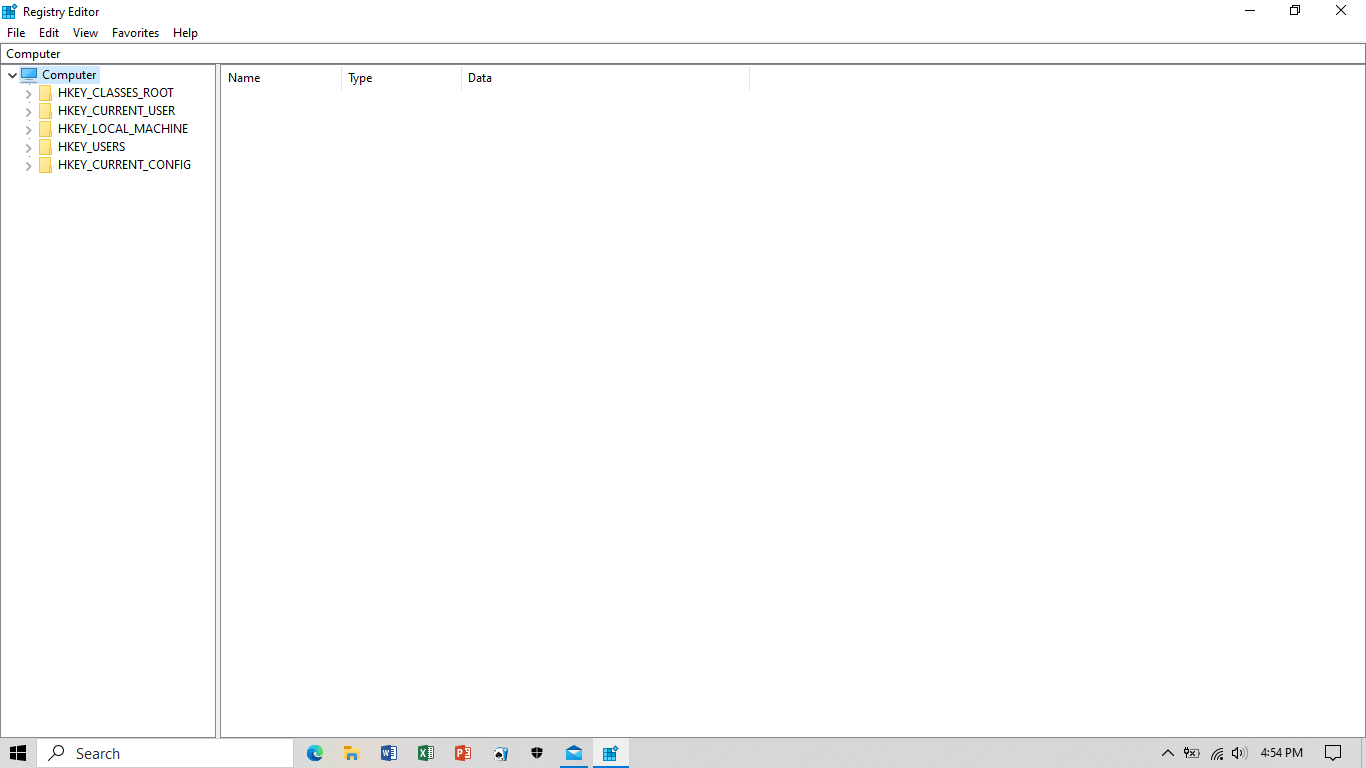Minimize the Registry Editor window
Image resolution: width=1366 pixels, height=768 pixels.
tap(1250, 11)
